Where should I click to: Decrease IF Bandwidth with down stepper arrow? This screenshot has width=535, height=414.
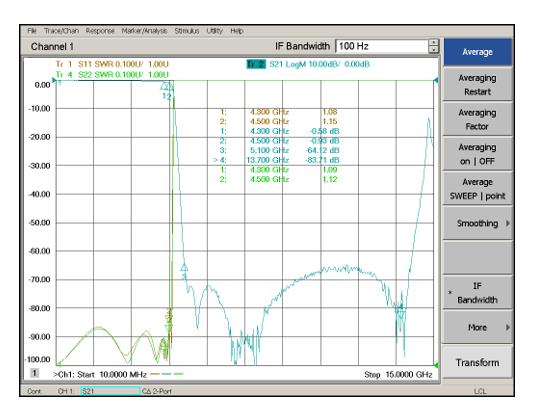coord(434,49)
